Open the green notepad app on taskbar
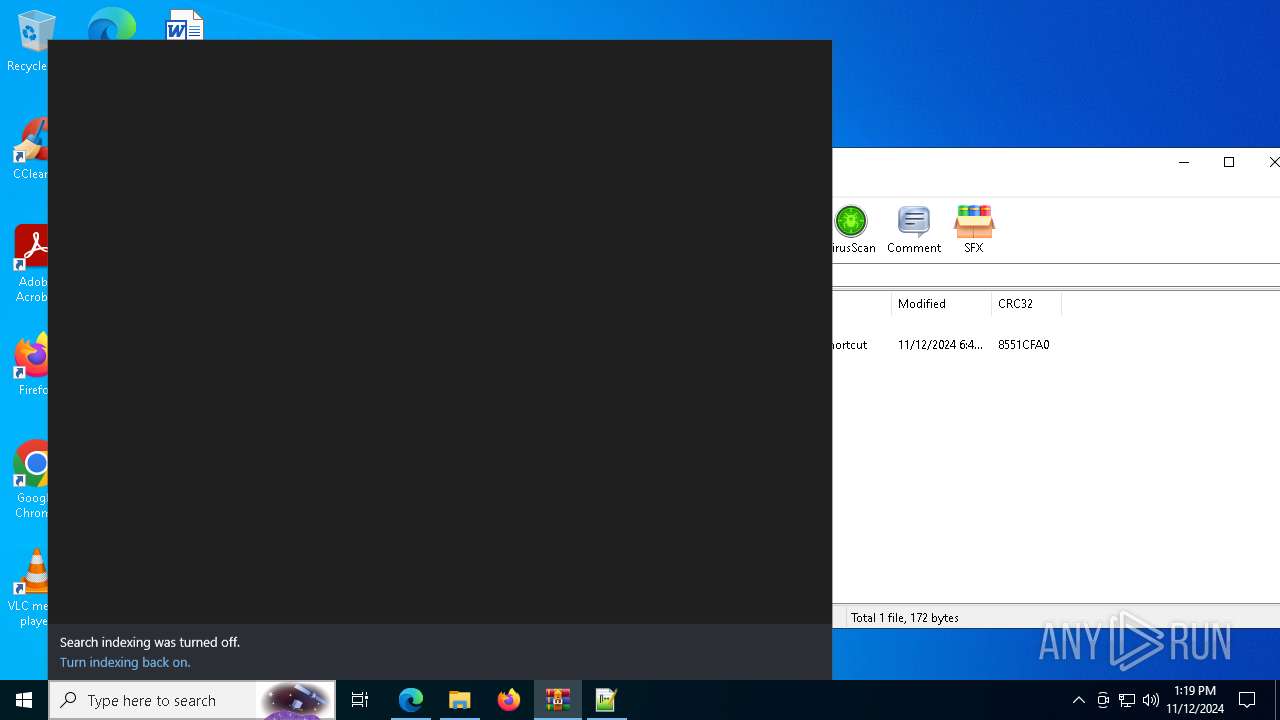The width and height of the screenshot is (1280, 720). click(606, 700)
